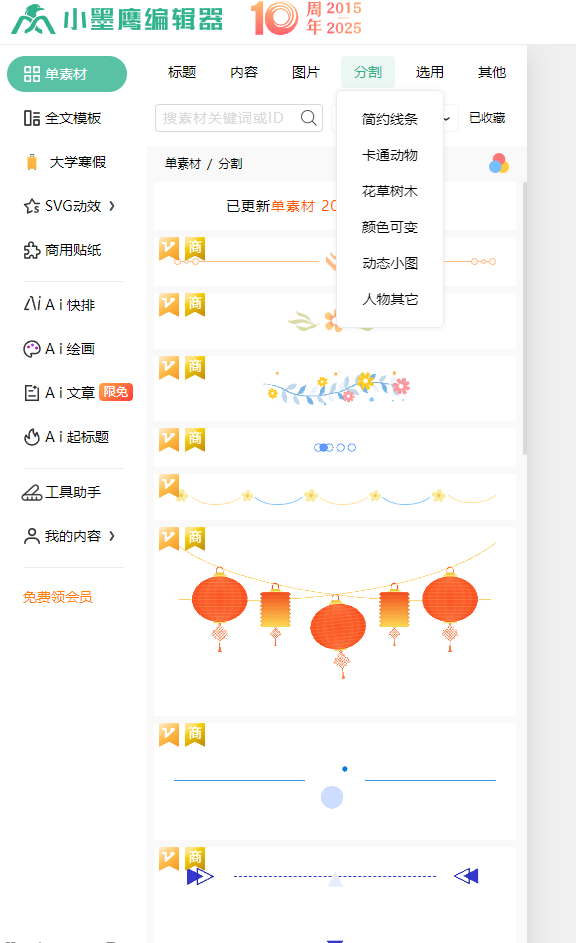Click VIP badge on lantern material
Viewport: 576px width, 943px height.
click(169, 539)
